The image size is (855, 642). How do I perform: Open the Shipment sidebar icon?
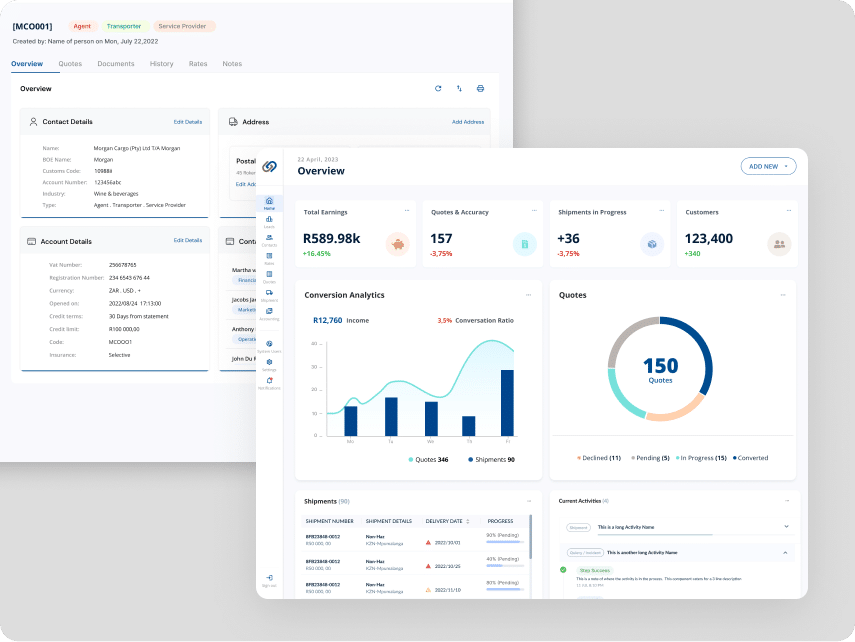pyautogui.click(x=269, y=293)
